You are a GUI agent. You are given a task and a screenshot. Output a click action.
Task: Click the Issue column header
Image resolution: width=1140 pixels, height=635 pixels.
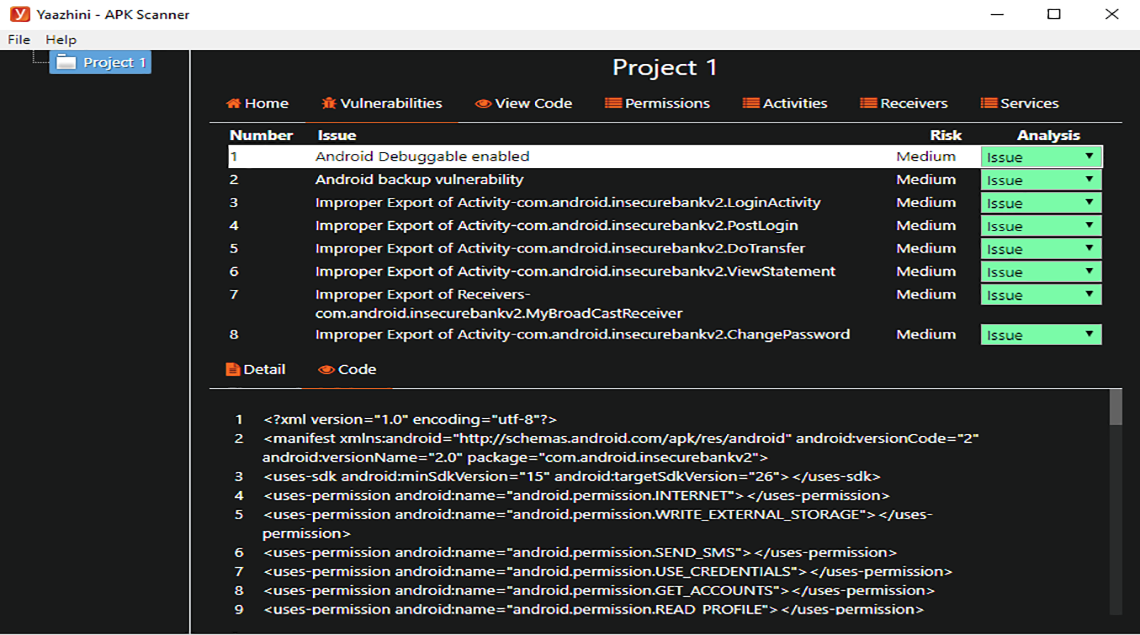(x=337, y=135)
